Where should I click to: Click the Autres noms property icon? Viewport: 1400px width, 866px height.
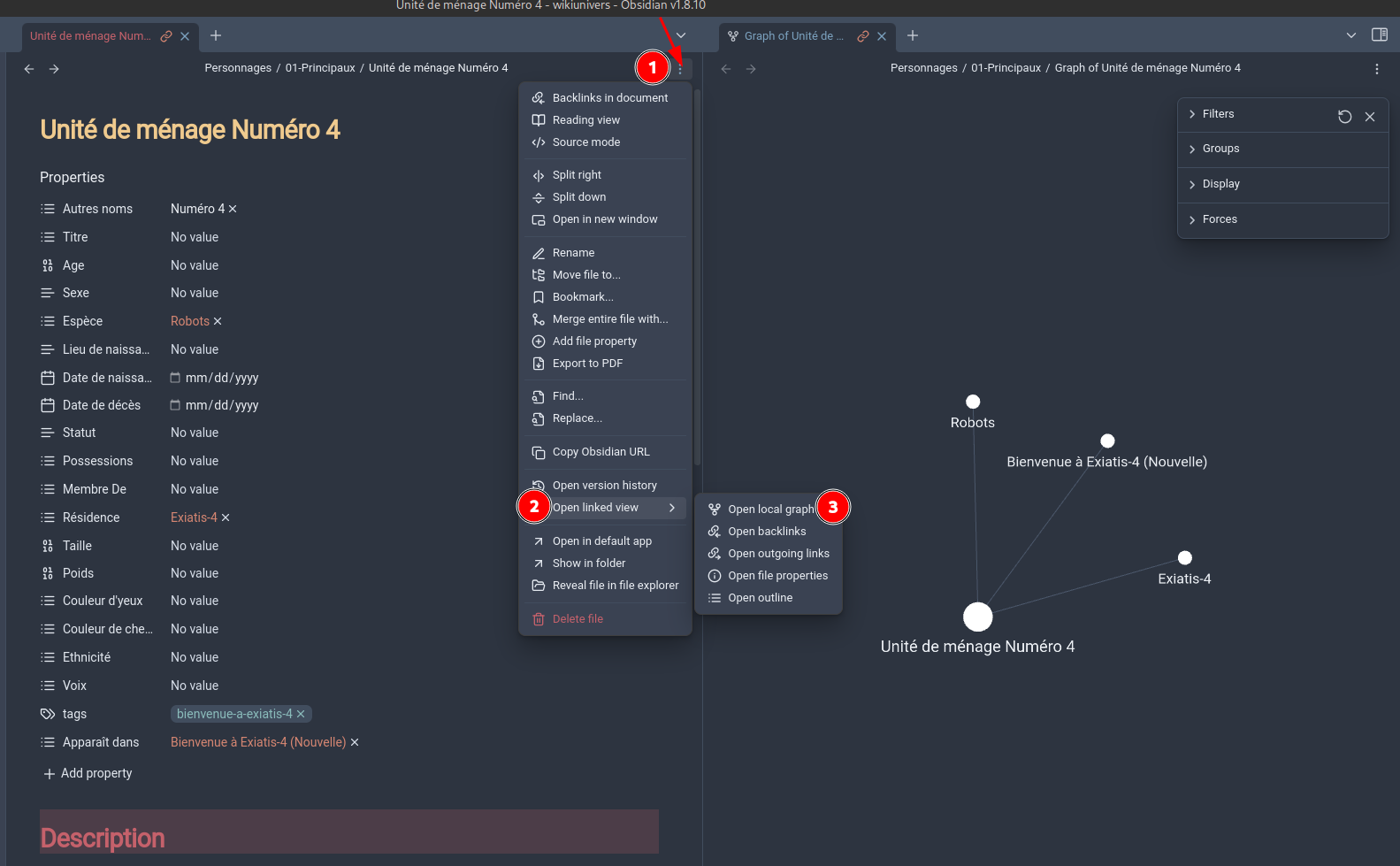[48, 209]
